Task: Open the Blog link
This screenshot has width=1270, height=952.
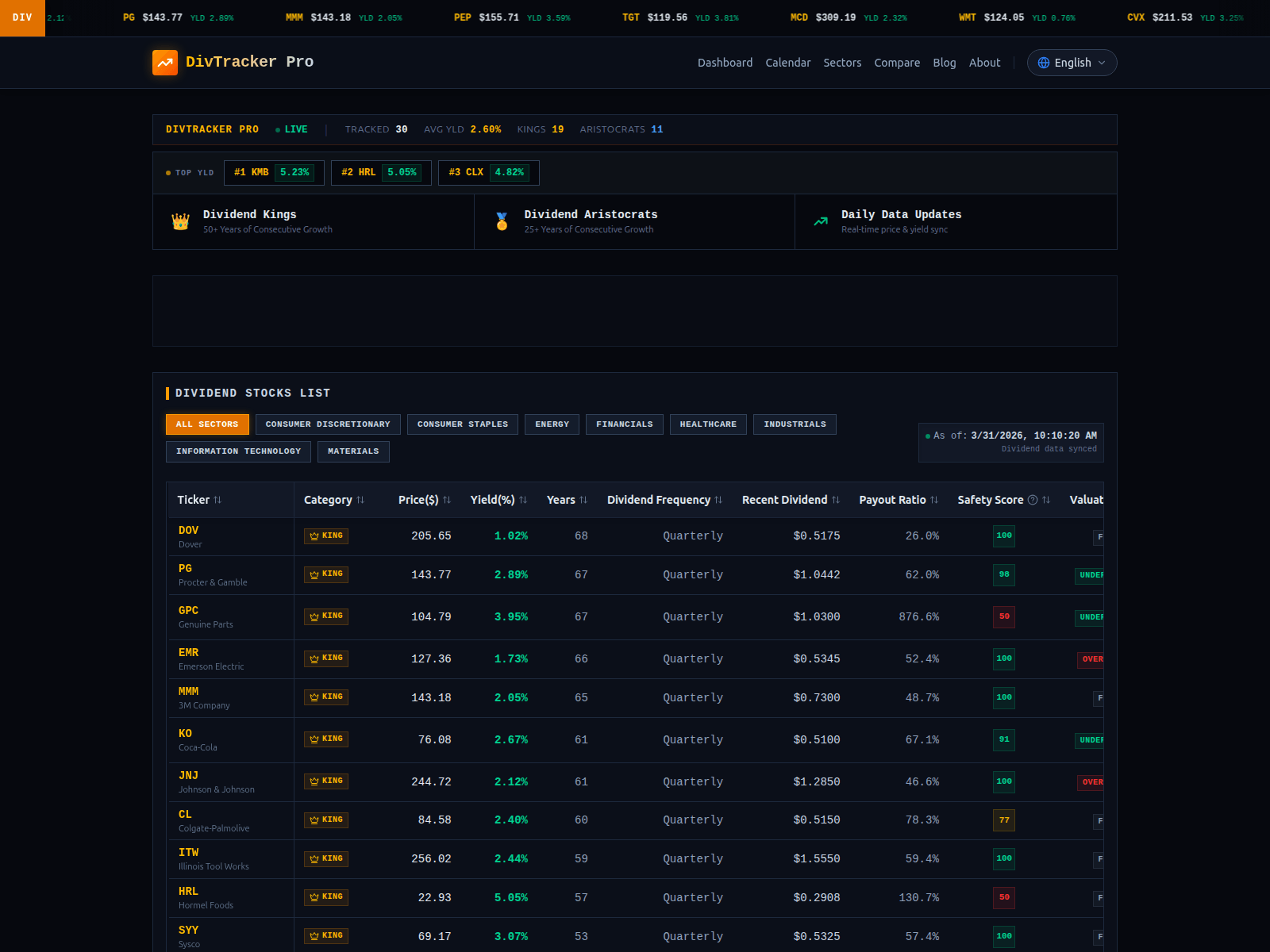Action: pos(945,63)
